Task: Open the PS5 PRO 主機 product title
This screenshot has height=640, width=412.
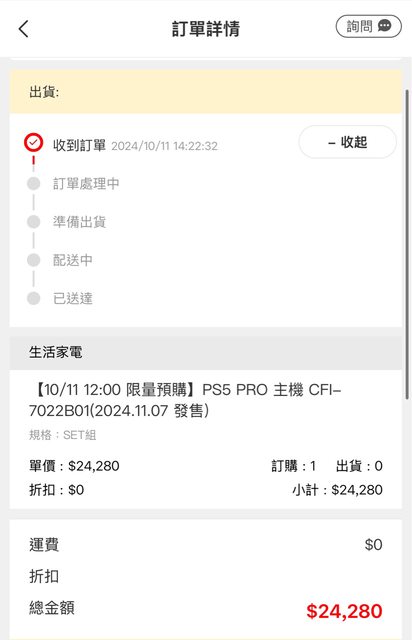Action: point(185,400)
